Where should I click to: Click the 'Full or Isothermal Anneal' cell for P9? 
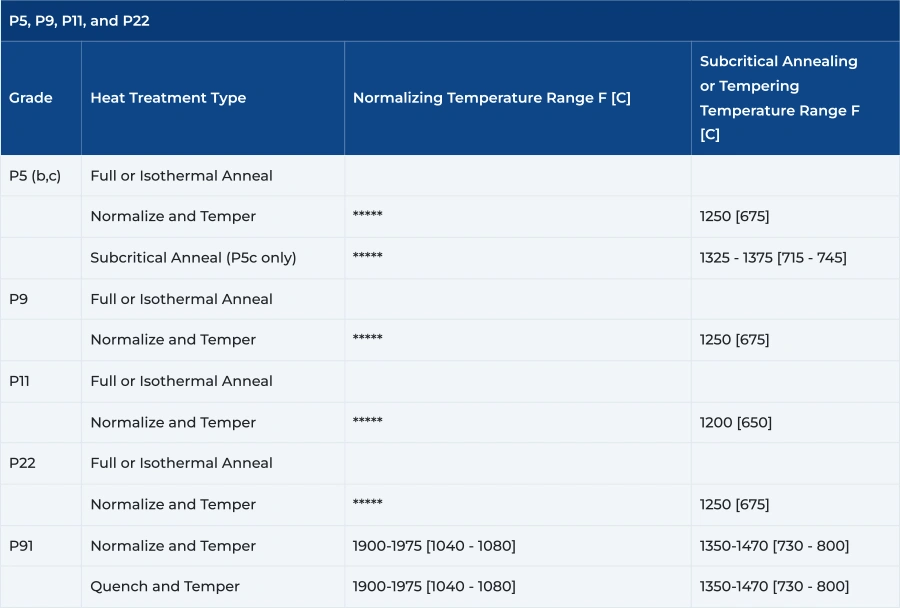[181, 298]
